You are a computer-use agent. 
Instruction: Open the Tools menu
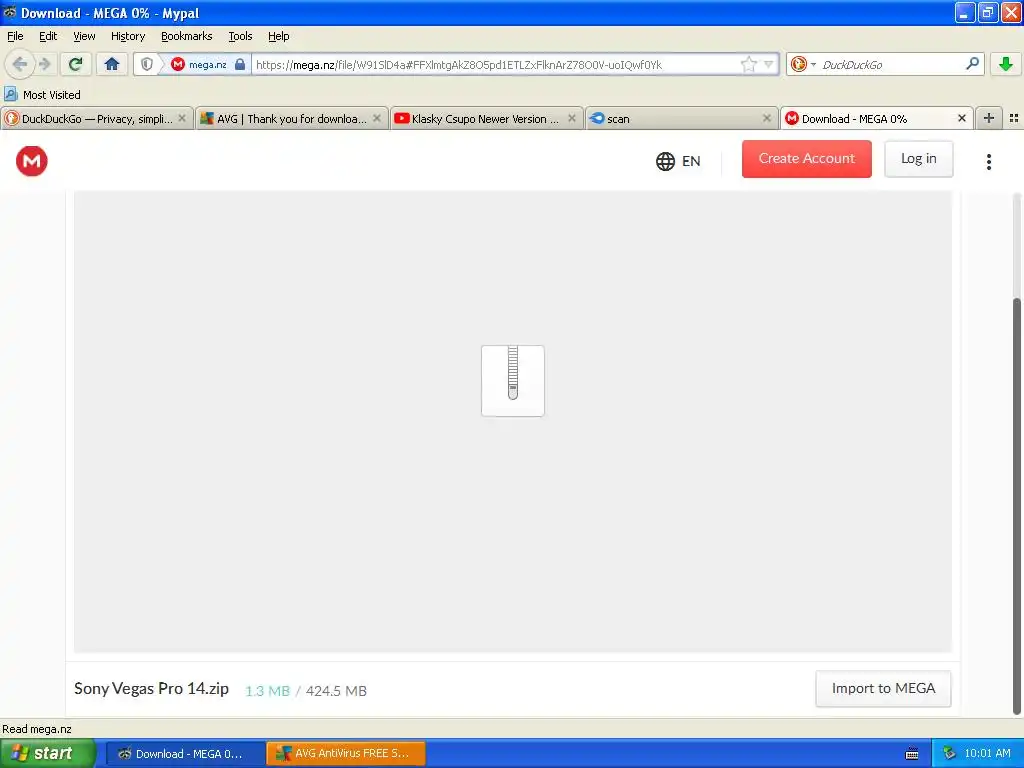click(x=240, y=36)
